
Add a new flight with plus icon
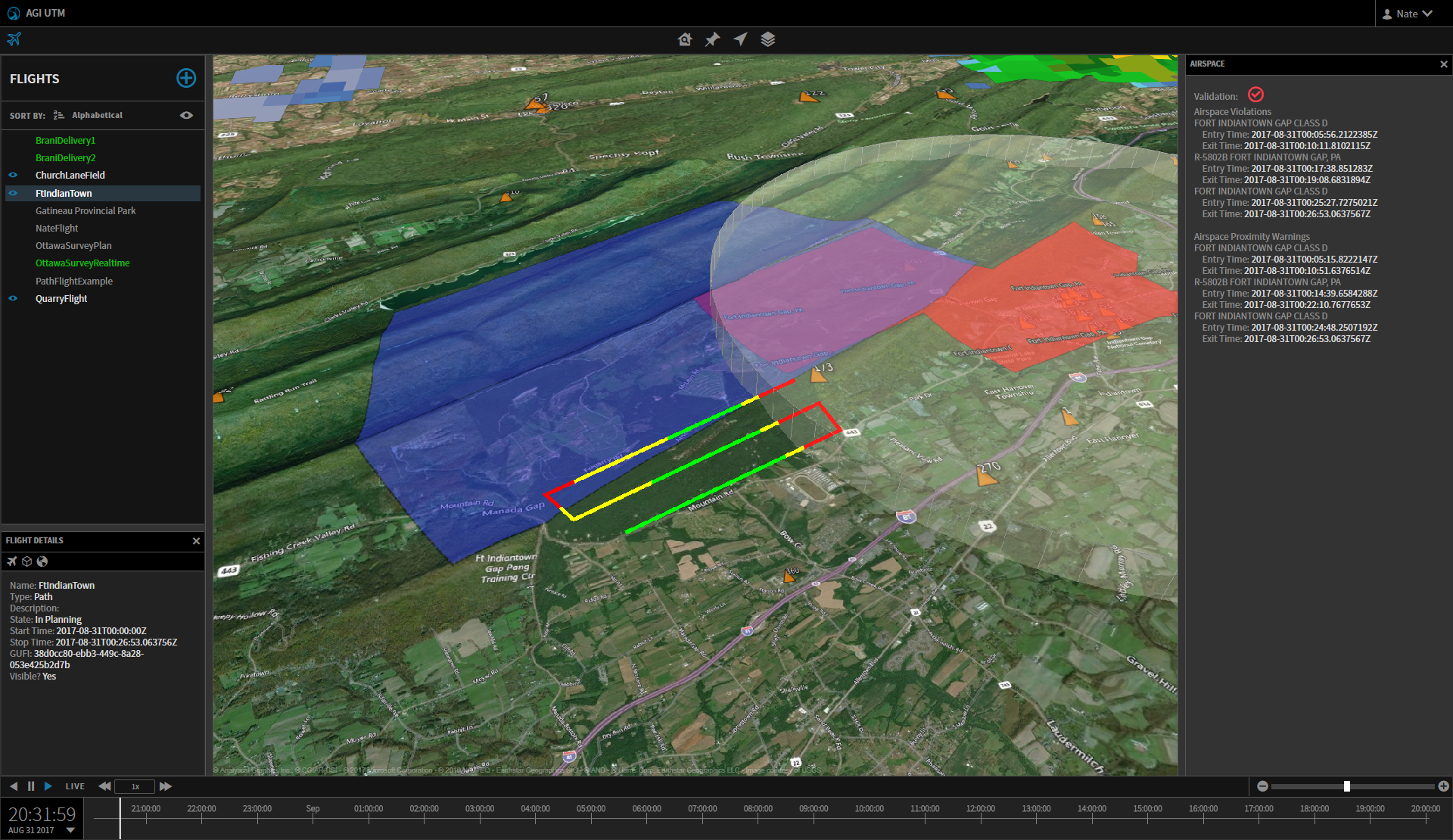point(186,78)
